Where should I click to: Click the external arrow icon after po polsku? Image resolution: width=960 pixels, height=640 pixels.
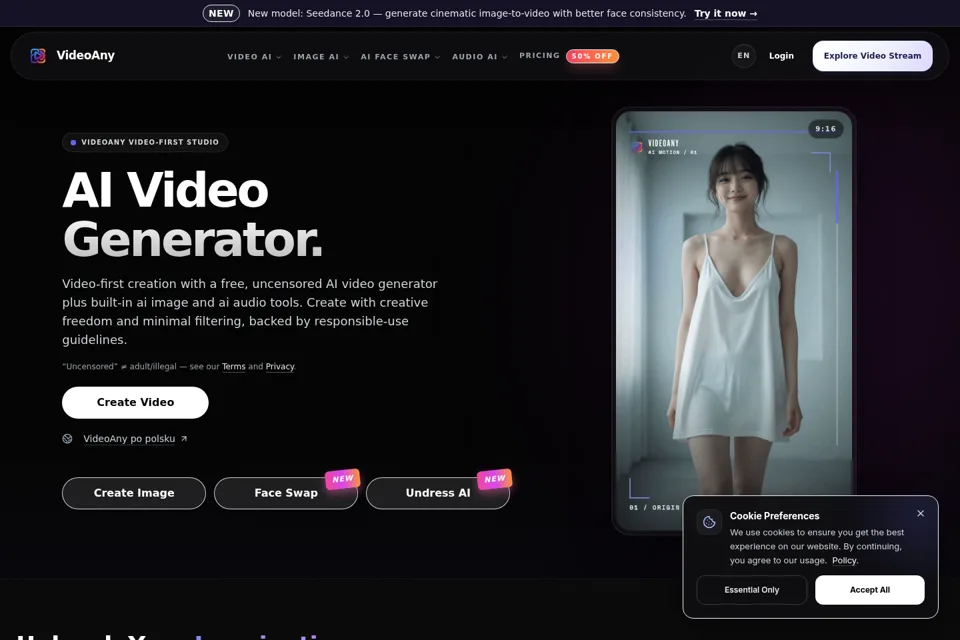[184, 439]
